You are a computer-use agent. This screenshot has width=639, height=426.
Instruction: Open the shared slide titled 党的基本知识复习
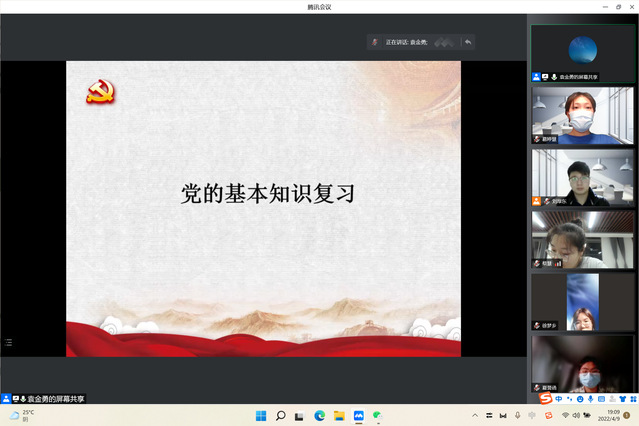pyautogui.click(x=263, y=209)
